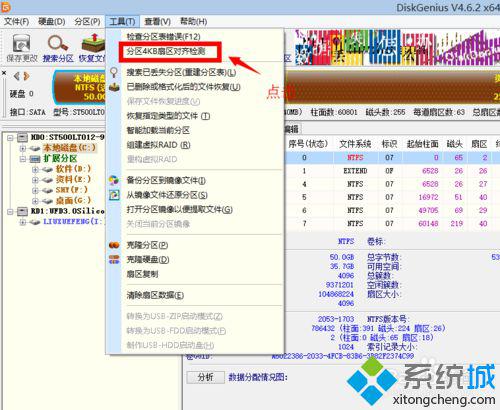Viewport: 500px width, 410px height.
Task: Click the 扩展分区 partition icon
Action: tap(35, 159)
